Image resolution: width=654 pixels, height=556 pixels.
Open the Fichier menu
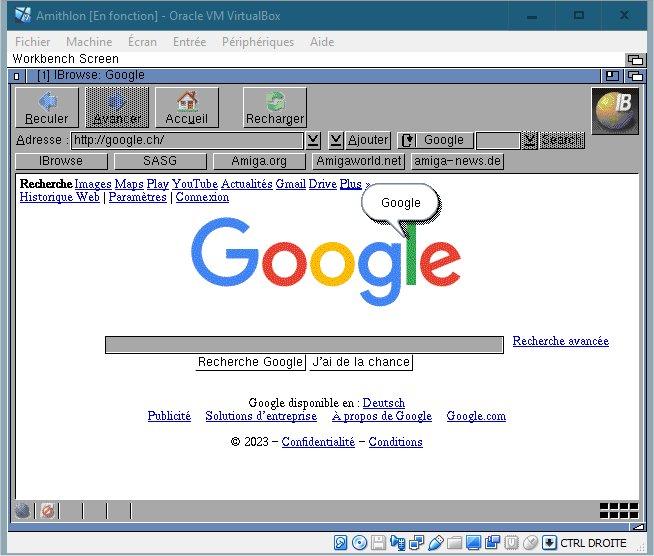33,42
